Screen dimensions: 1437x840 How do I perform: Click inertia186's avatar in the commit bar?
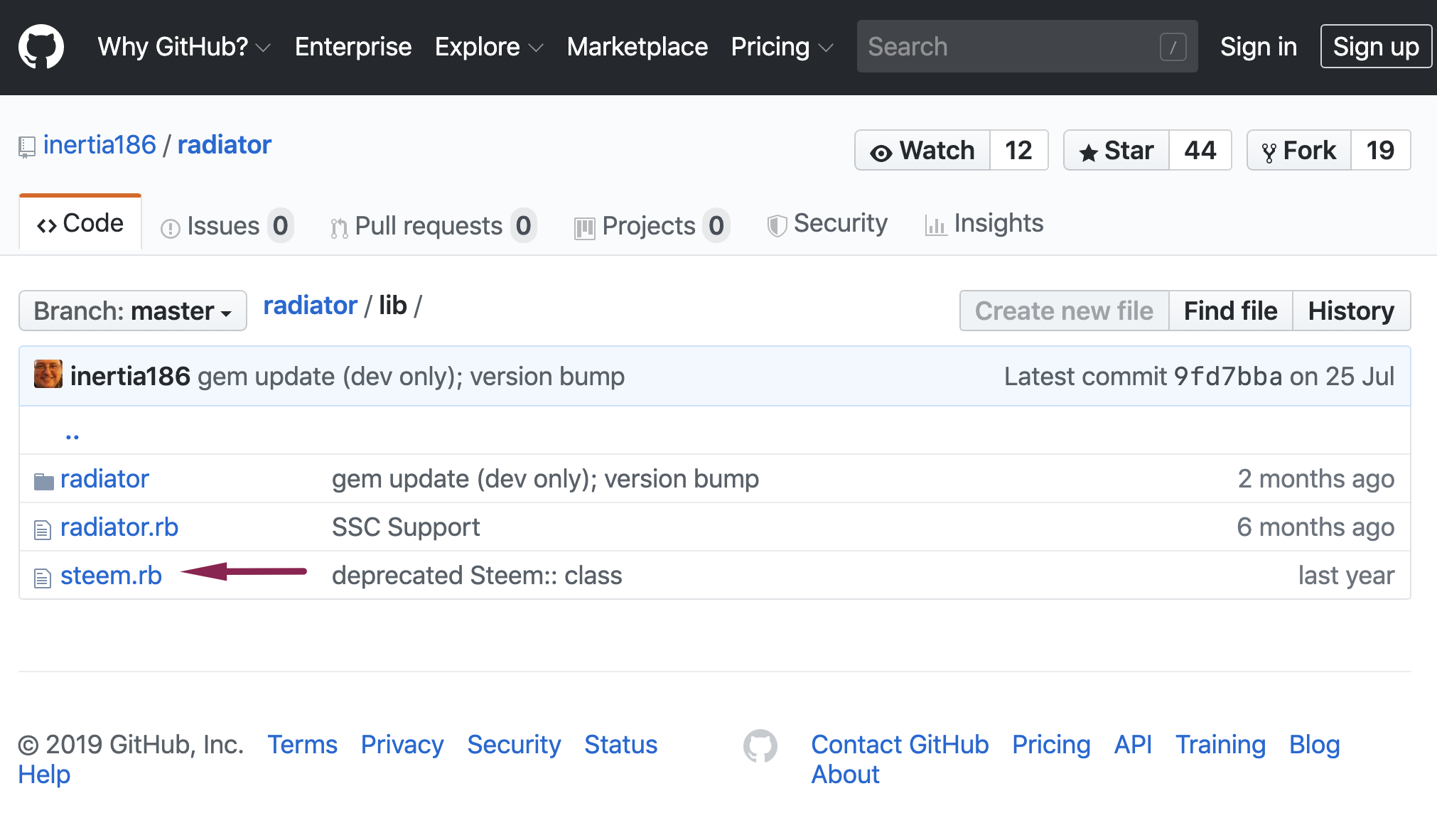[48, 374]
